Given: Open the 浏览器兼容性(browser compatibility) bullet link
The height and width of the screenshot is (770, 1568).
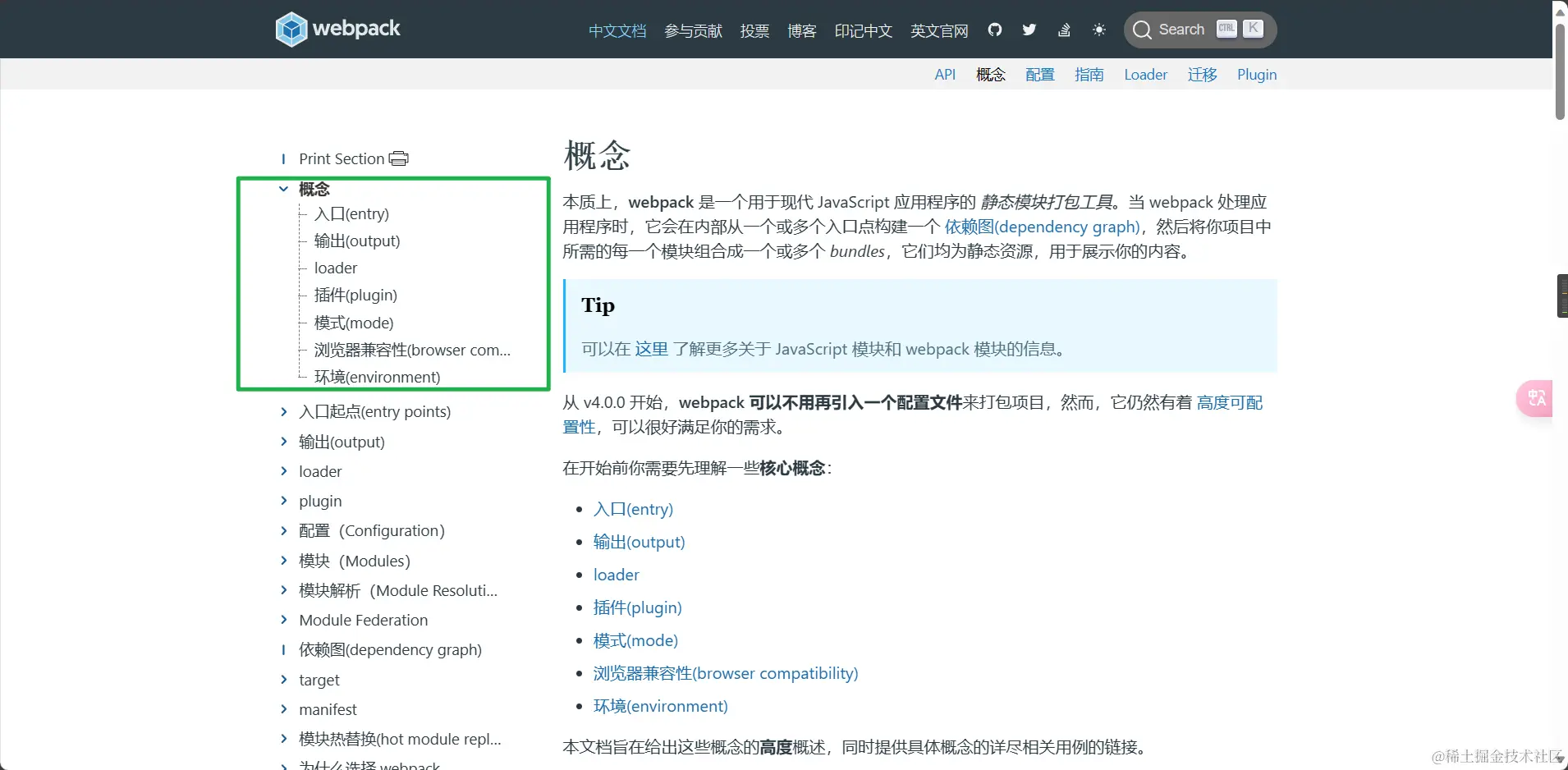Looking at the screenshot, I should point(726,673).
